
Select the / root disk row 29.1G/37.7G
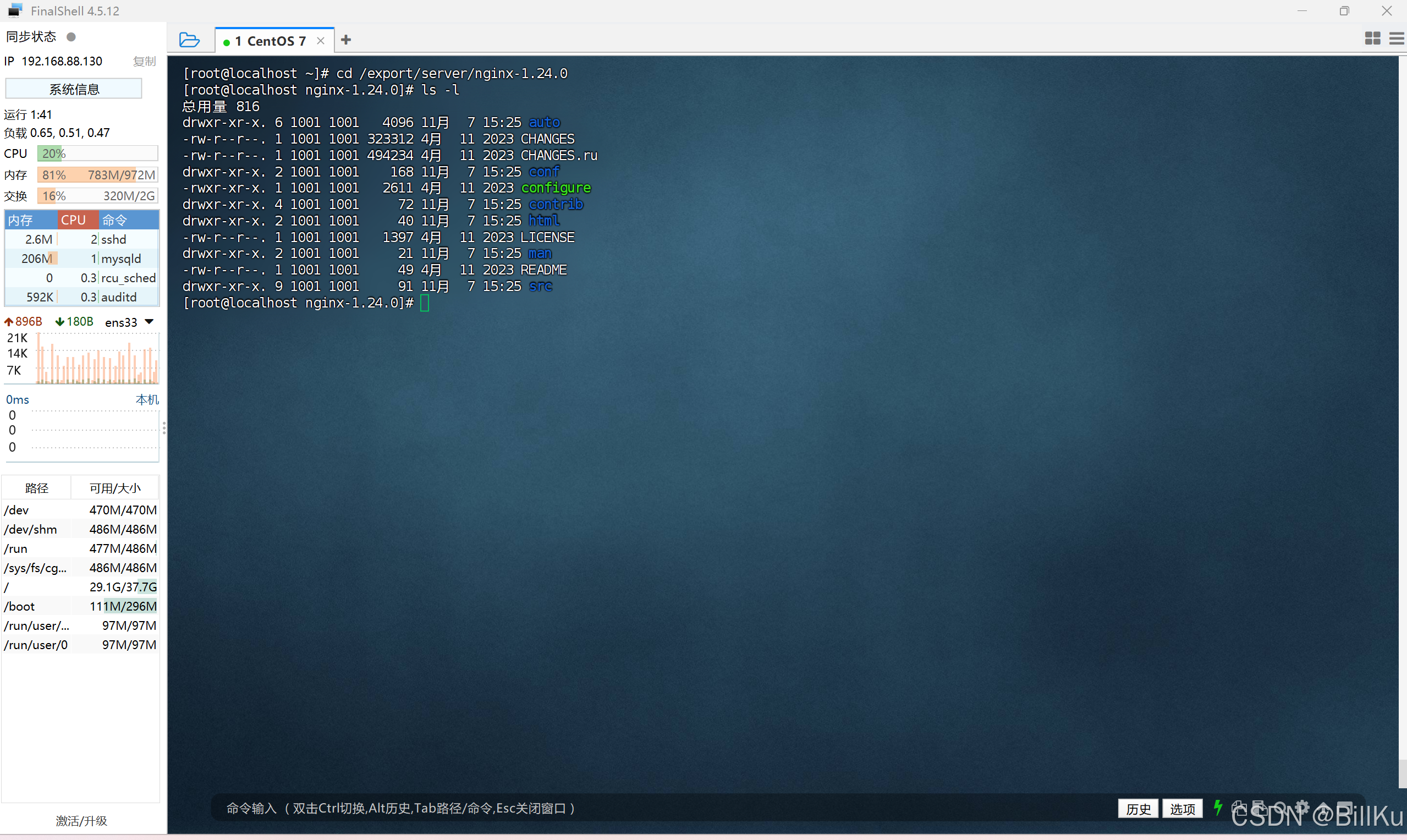[x=80, y=587]
